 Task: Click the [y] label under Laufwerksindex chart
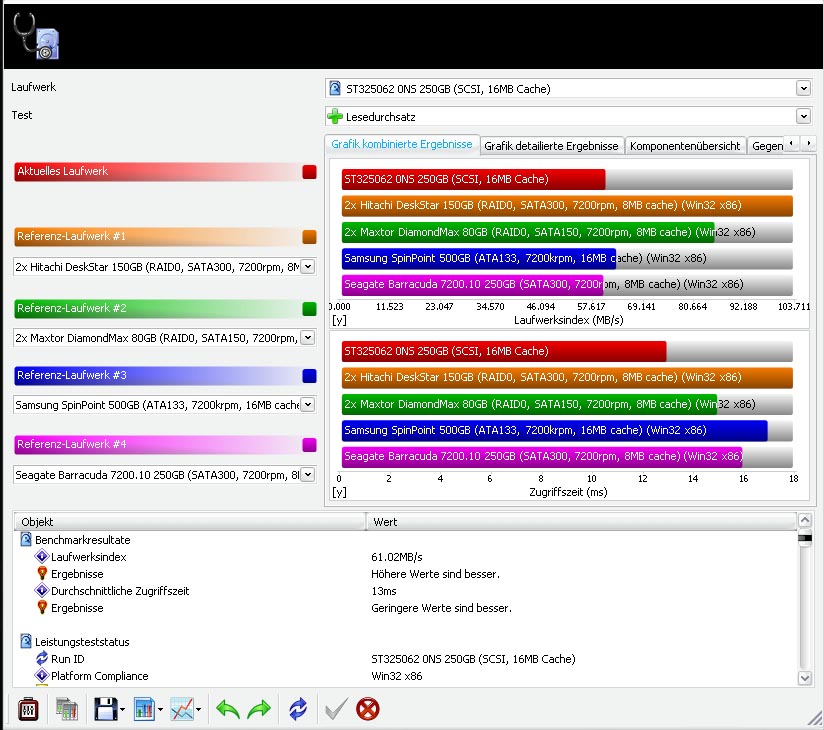coord(339,320)
